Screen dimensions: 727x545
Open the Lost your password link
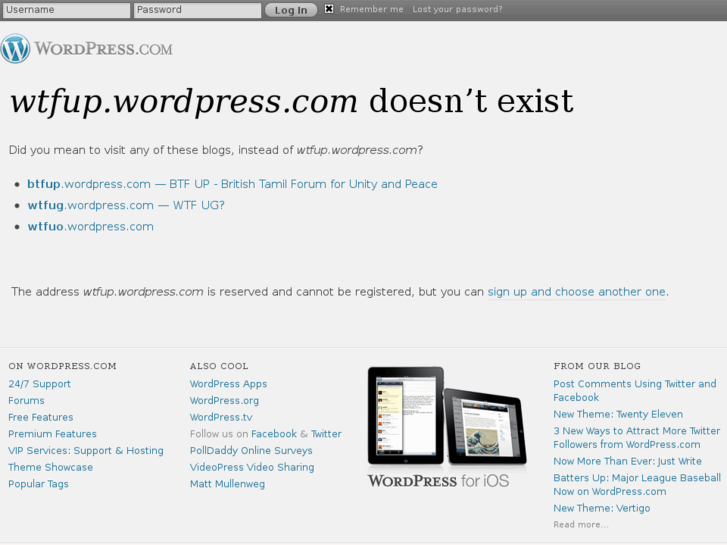457,9
